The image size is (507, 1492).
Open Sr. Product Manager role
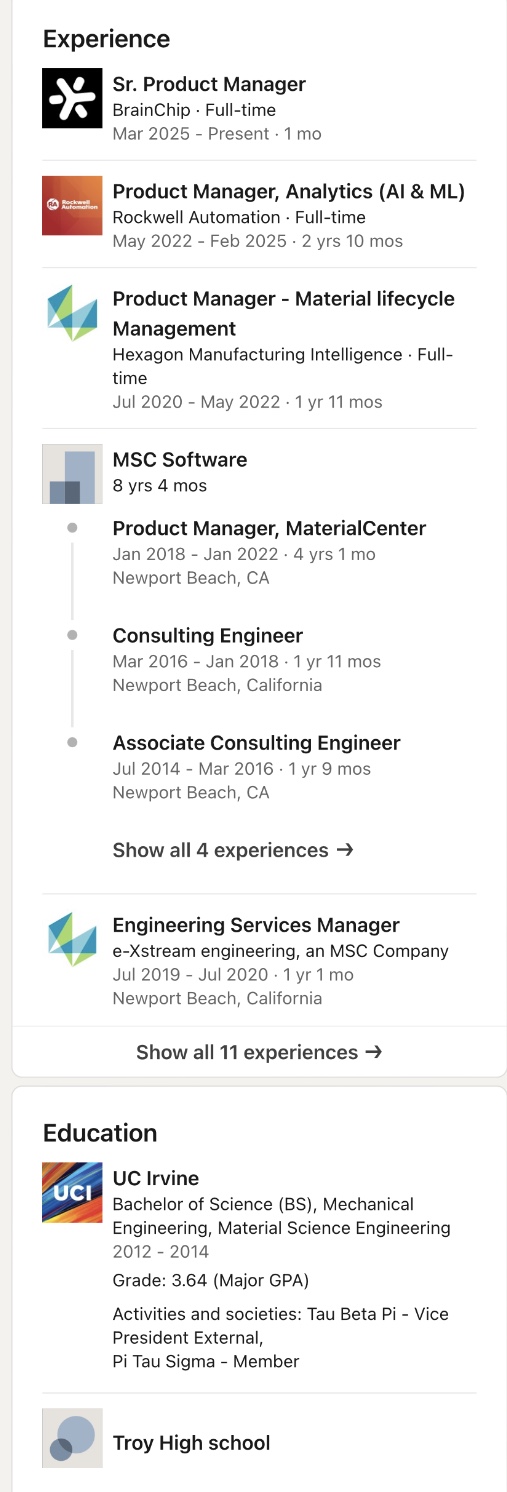coord(209,84)
